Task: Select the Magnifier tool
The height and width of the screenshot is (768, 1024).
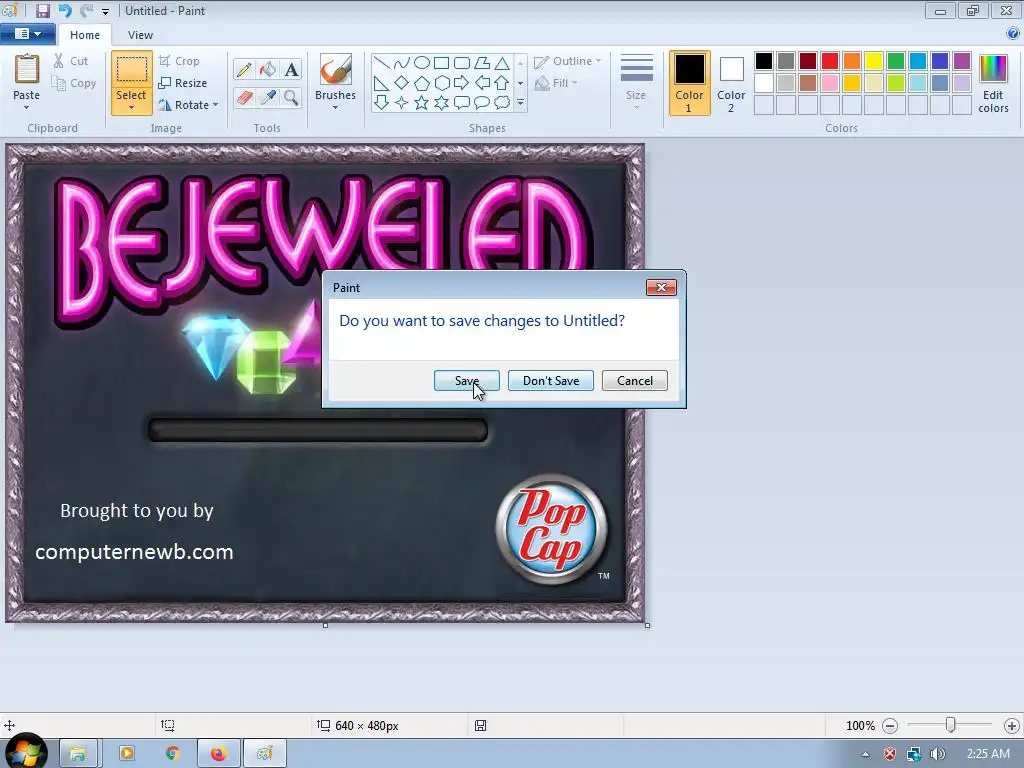Action: pyautogui.click(x=291, y=98)
